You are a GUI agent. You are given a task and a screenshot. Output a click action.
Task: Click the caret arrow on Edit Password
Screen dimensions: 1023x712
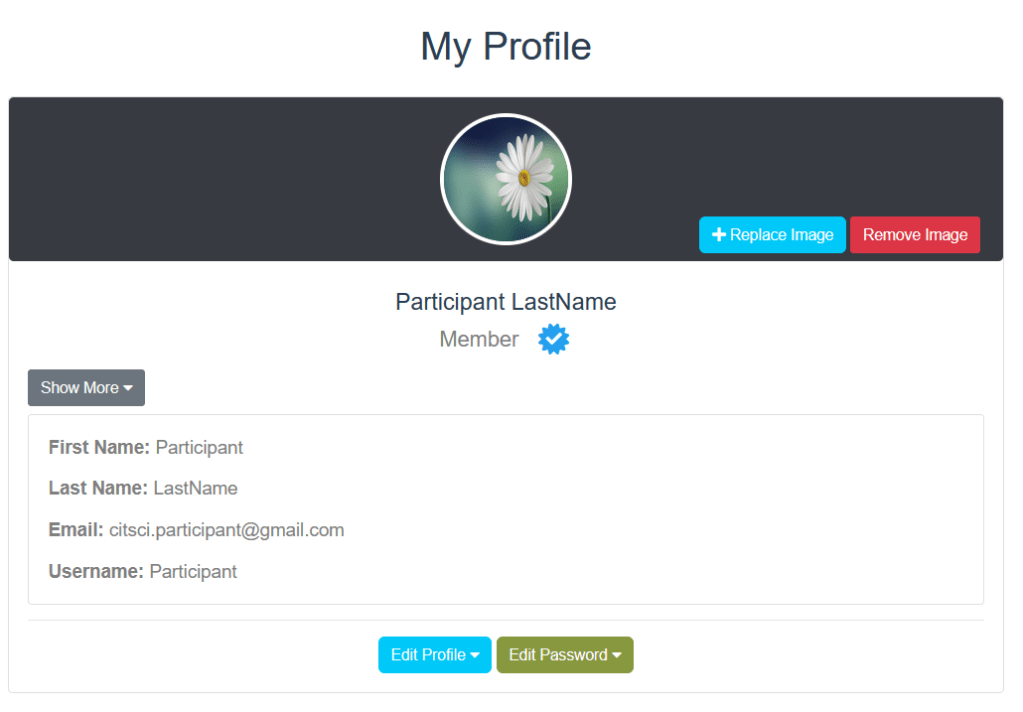(617, 656)
